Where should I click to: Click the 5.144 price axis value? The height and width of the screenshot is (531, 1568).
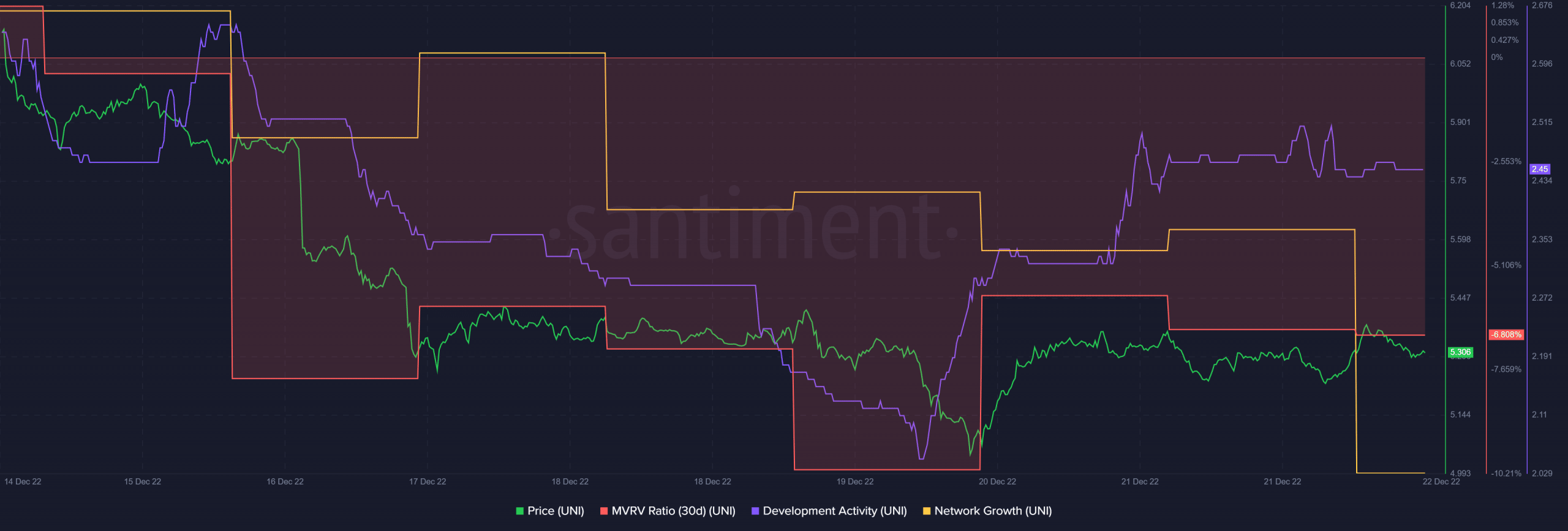pos(1460,415)
